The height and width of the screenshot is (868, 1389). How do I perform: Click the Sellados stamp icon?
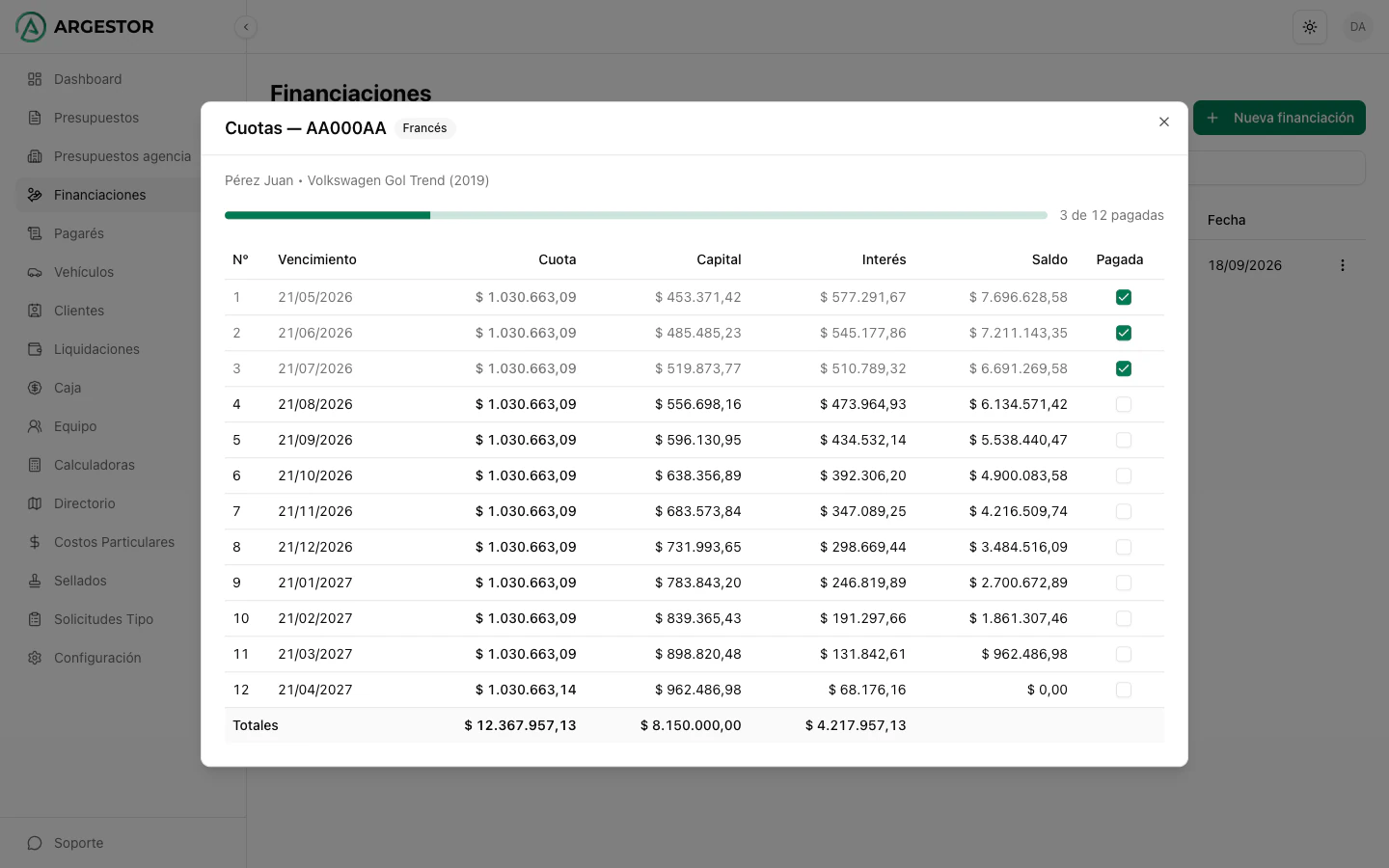(35, 581)
